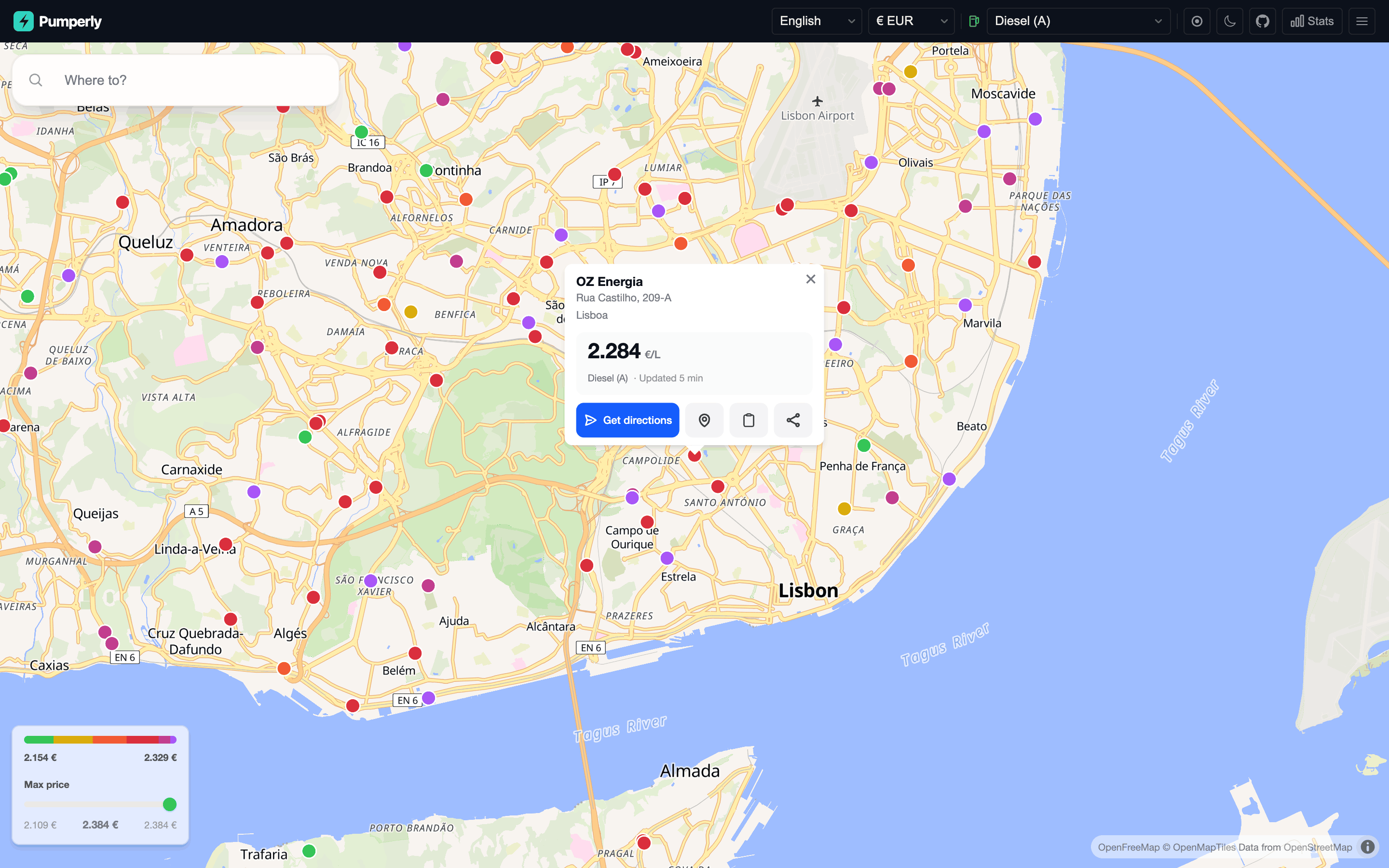Click the yellow marker near Benfica

click(410, 312)
